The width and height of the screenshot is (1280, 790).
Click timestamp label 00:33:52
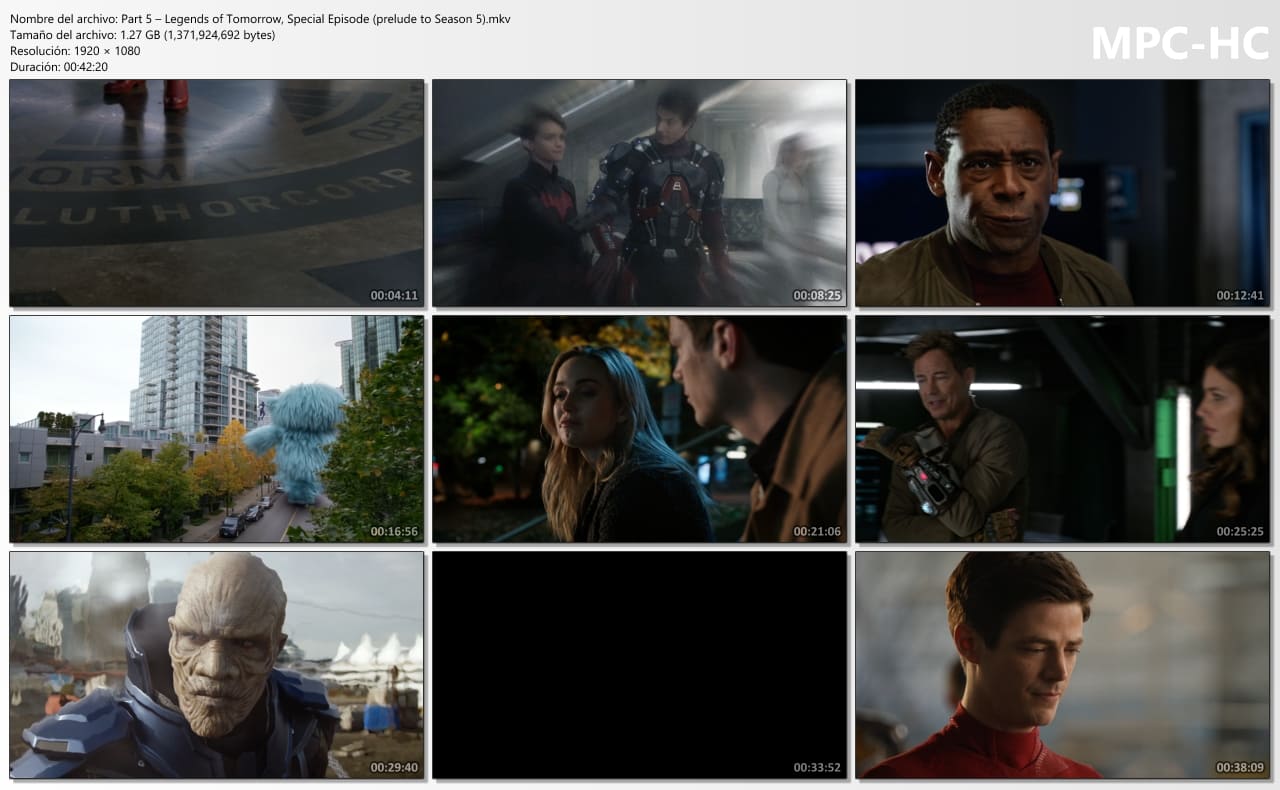pyautogui.click(x=817, y=768)
